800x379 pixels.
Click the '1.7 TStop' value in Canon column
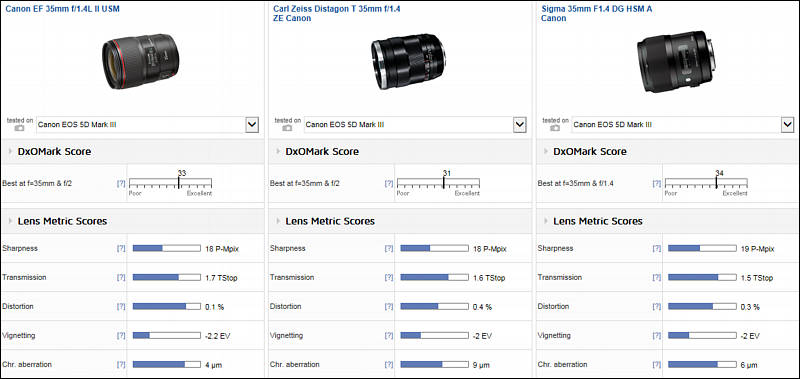tap(221, 278)
